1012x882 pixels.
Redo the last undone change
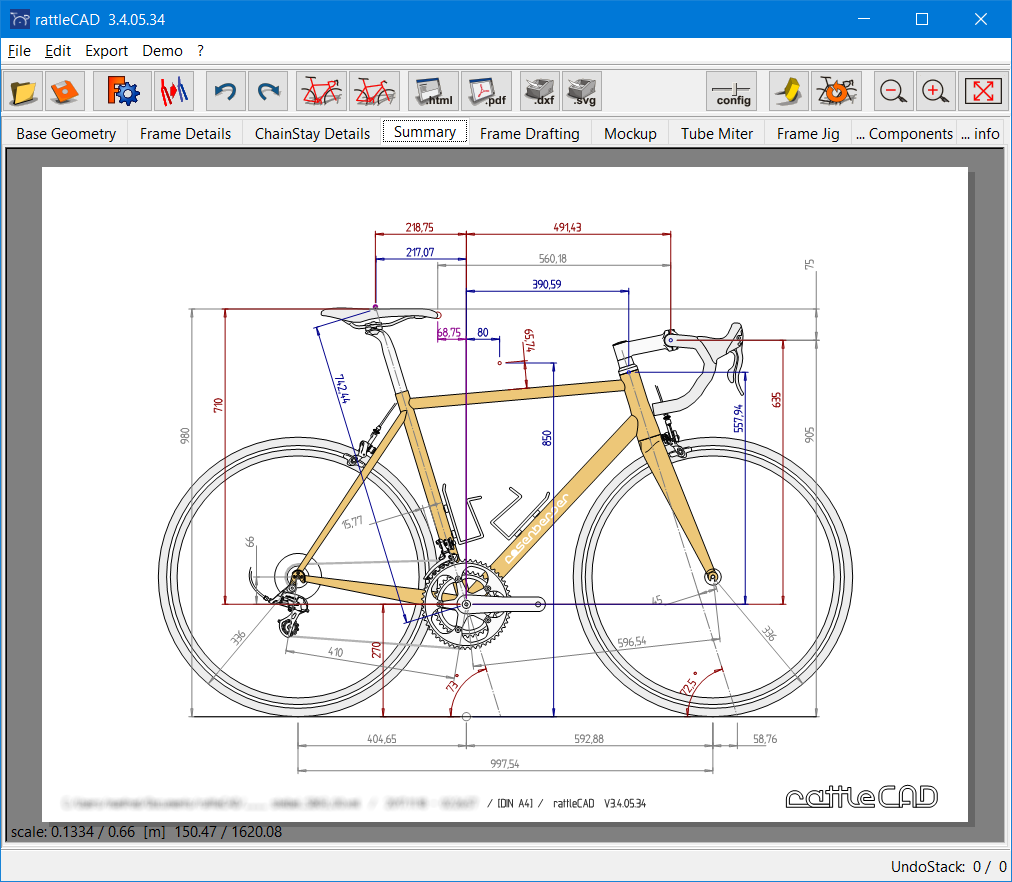(x=268, y=91)
